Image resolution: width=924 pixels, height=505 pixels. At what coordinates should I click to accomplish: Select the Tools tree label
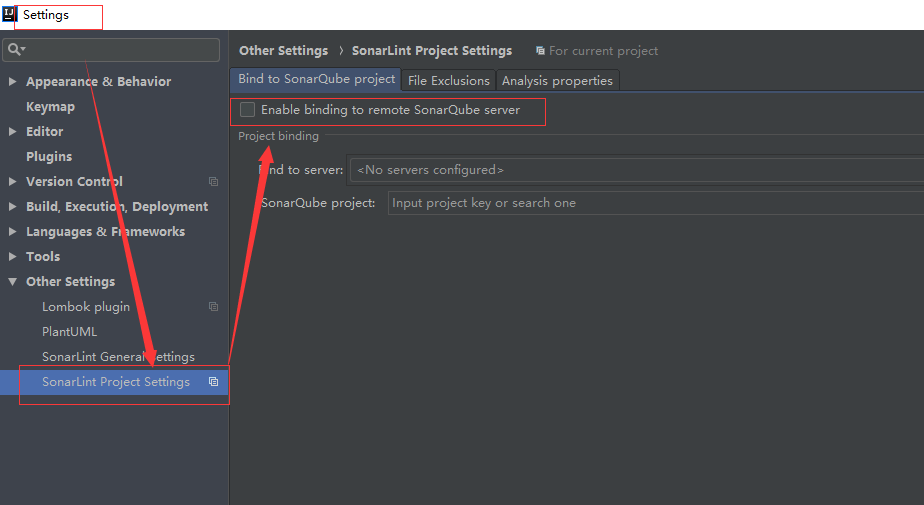click(43, 256)
